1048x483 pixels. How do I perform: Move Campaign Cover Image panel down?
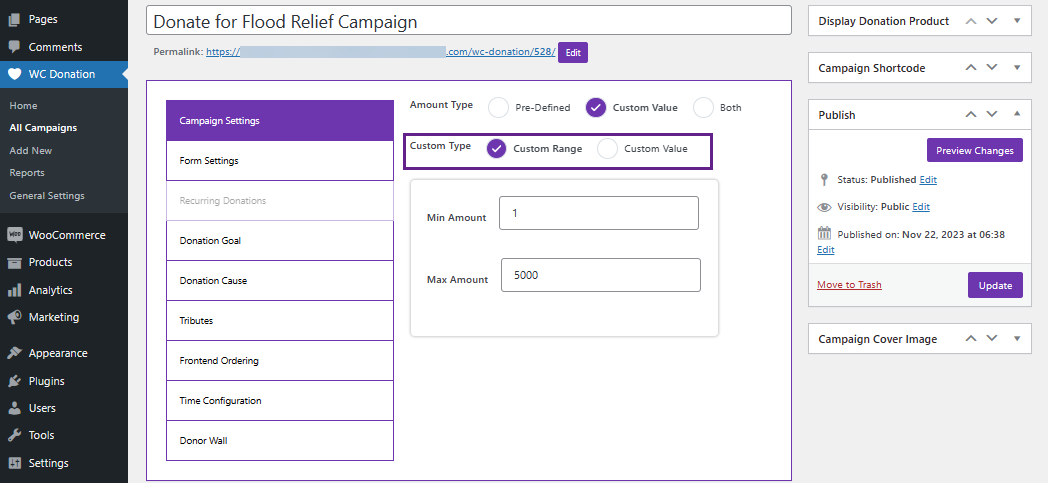[x=993, y=339]
